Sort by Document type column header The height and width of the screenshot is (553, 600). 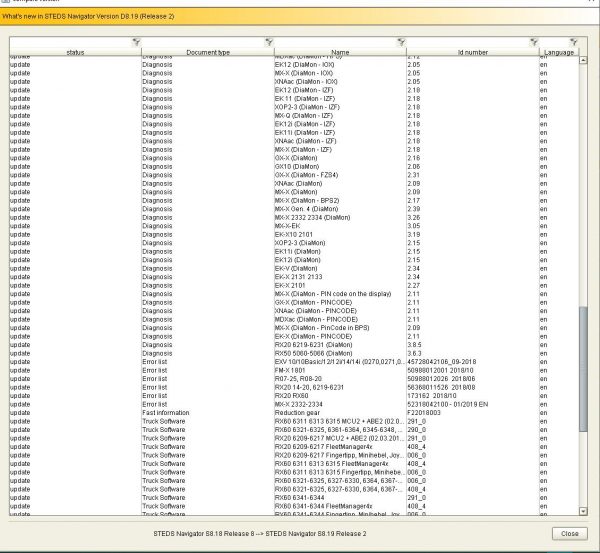click(208, 52)
